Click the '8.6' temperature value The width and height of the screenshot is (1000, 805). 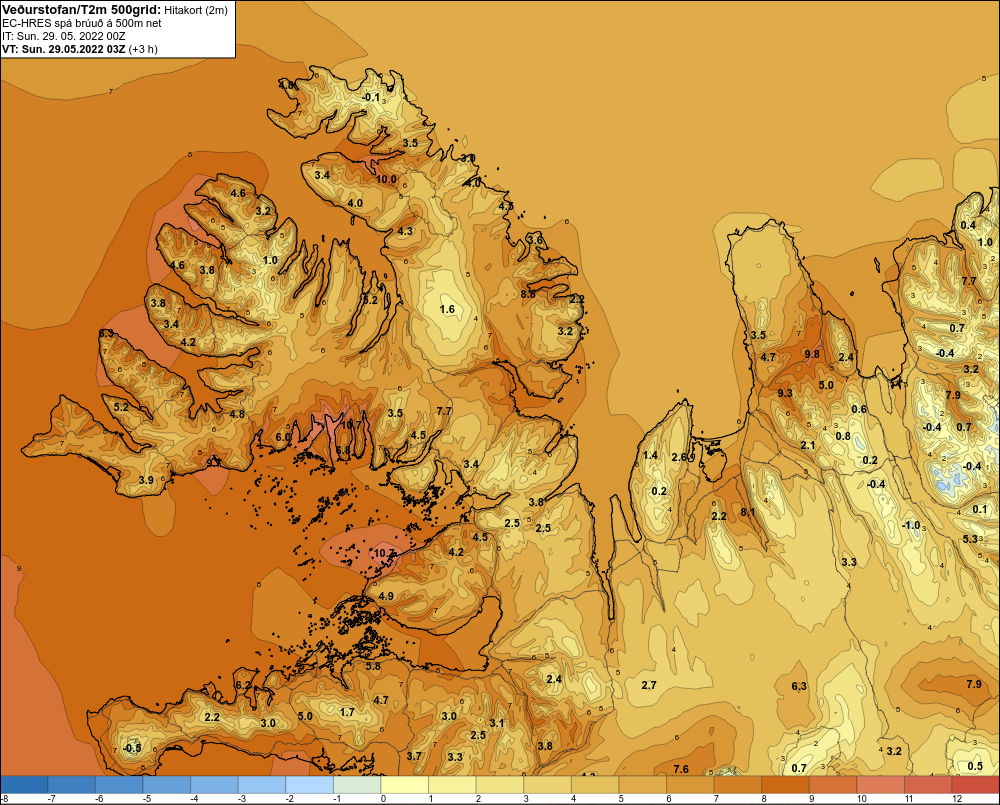pos(528,294)
